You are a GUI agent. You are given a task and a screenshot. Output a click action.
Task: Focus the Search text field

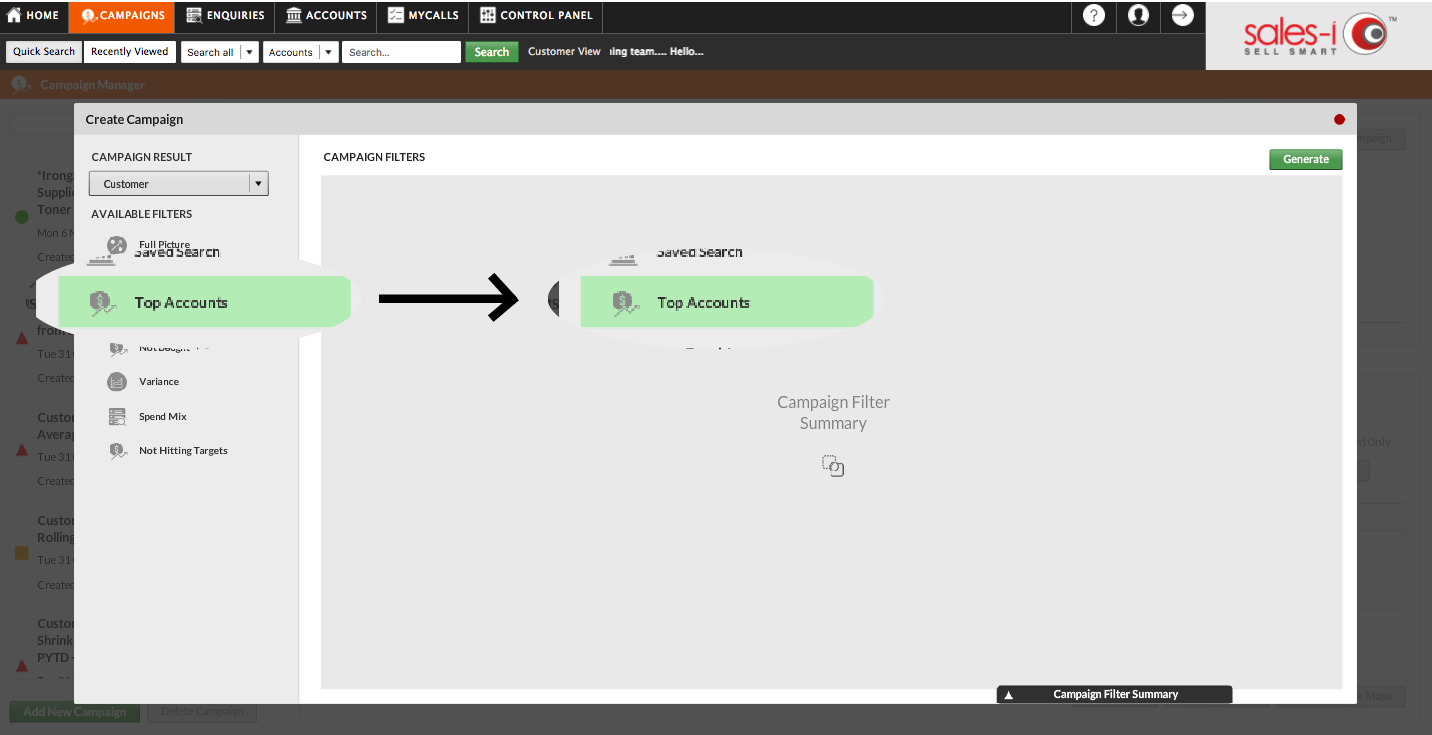click(401, 52)
